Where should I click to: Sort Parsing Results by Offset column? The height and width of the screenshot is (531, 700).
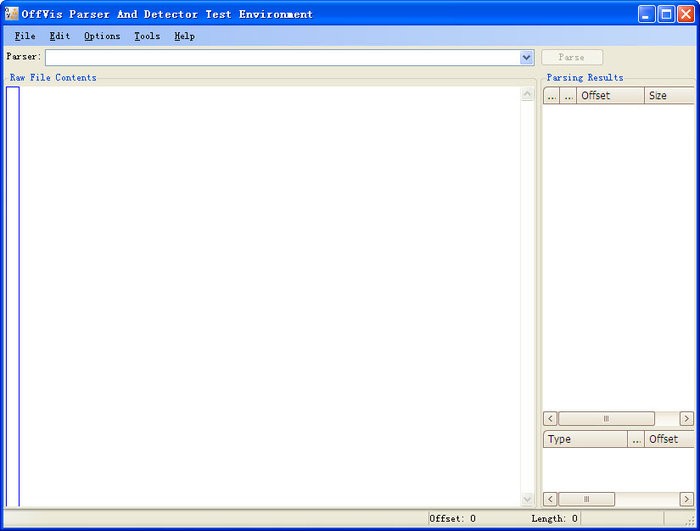click(x=610, y=96)
